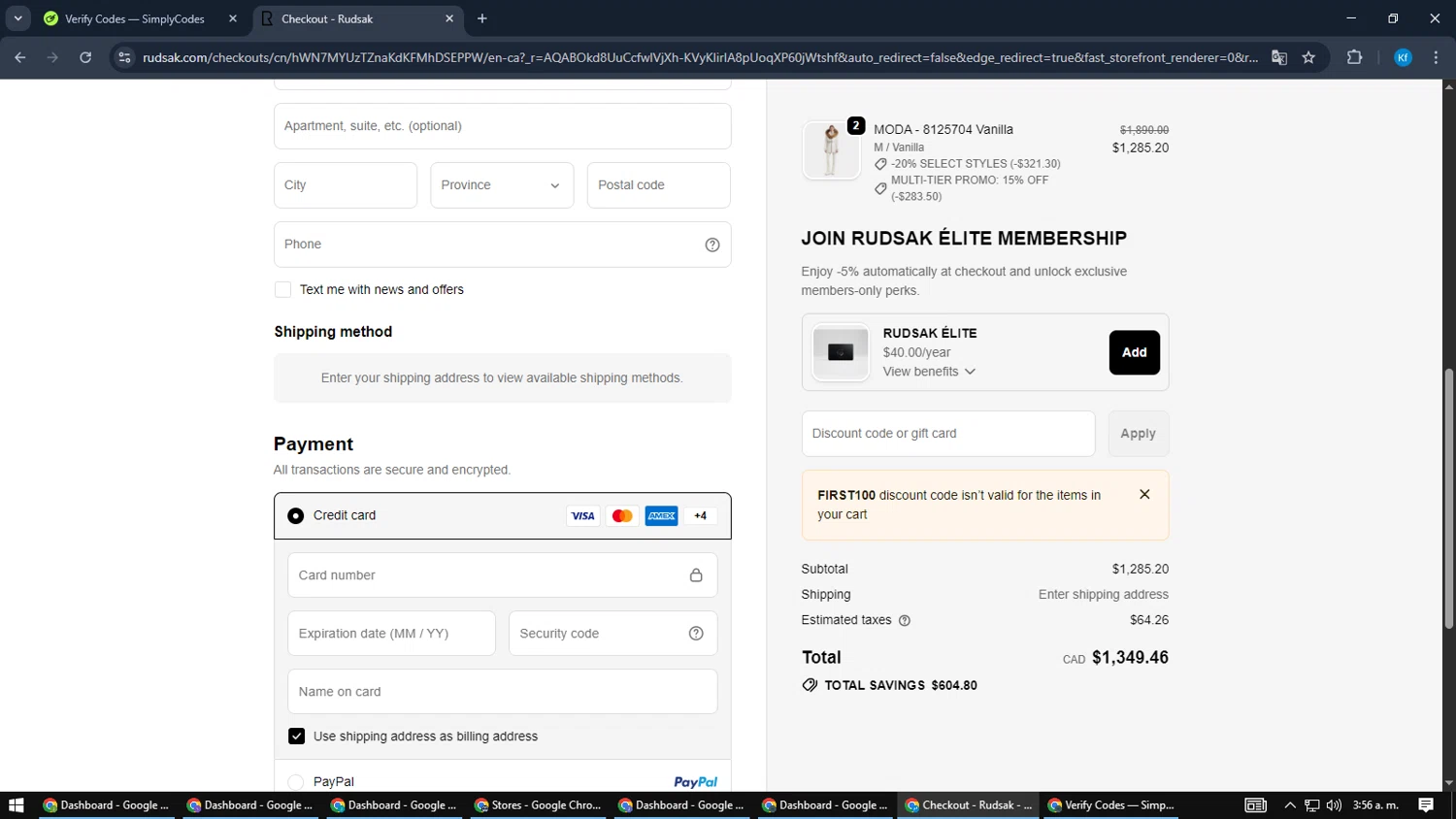Click the PayPal logo

click(x=695, y=782)
